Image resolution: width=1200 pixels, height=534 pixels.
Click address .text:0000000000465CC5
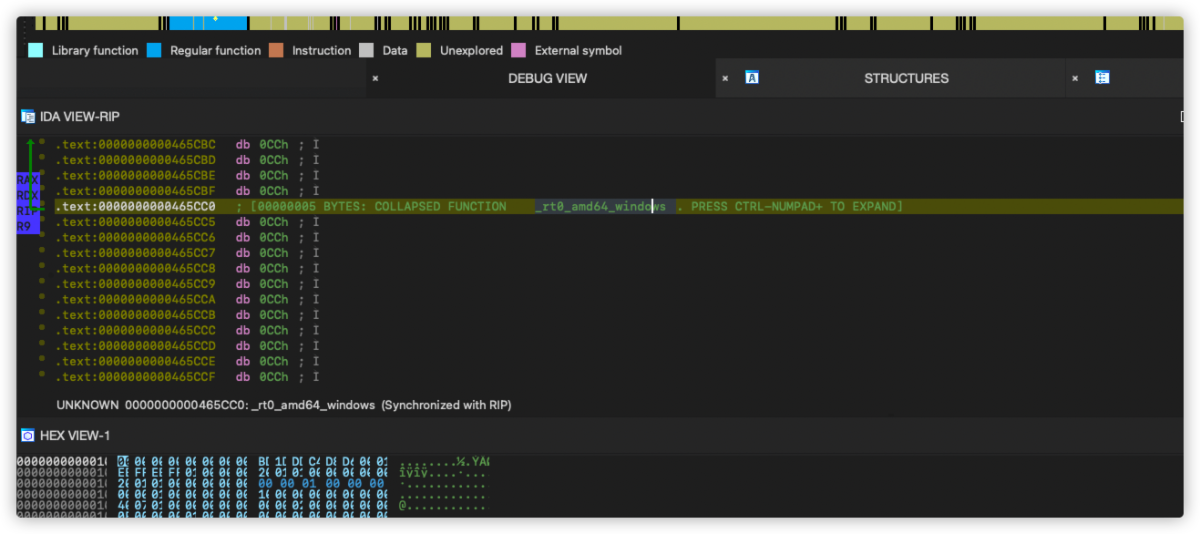135,222
